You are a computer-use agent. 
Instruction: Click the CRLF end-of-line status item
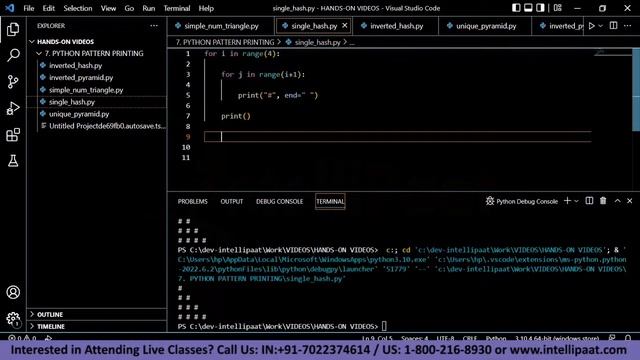(x=470, y=338)
